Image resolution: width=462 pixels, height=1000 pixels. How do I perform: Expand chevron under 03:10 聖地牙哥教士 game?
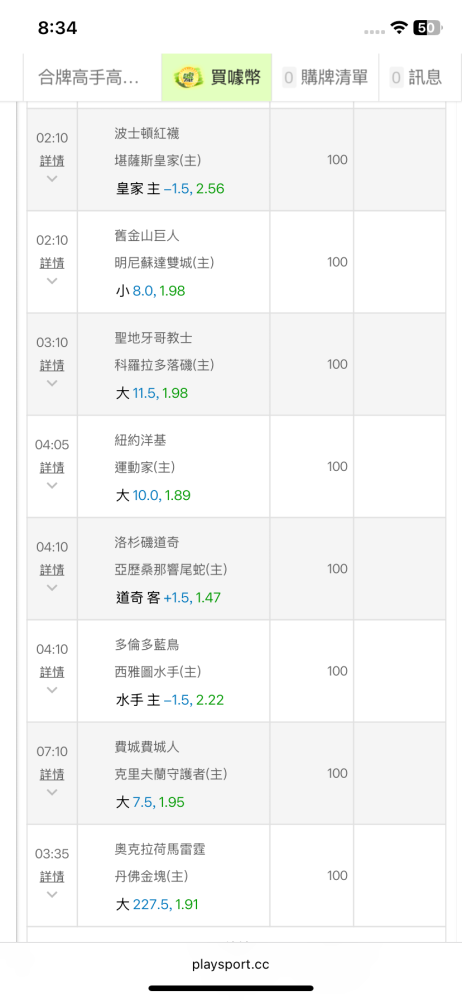click(x=52, y=383)
